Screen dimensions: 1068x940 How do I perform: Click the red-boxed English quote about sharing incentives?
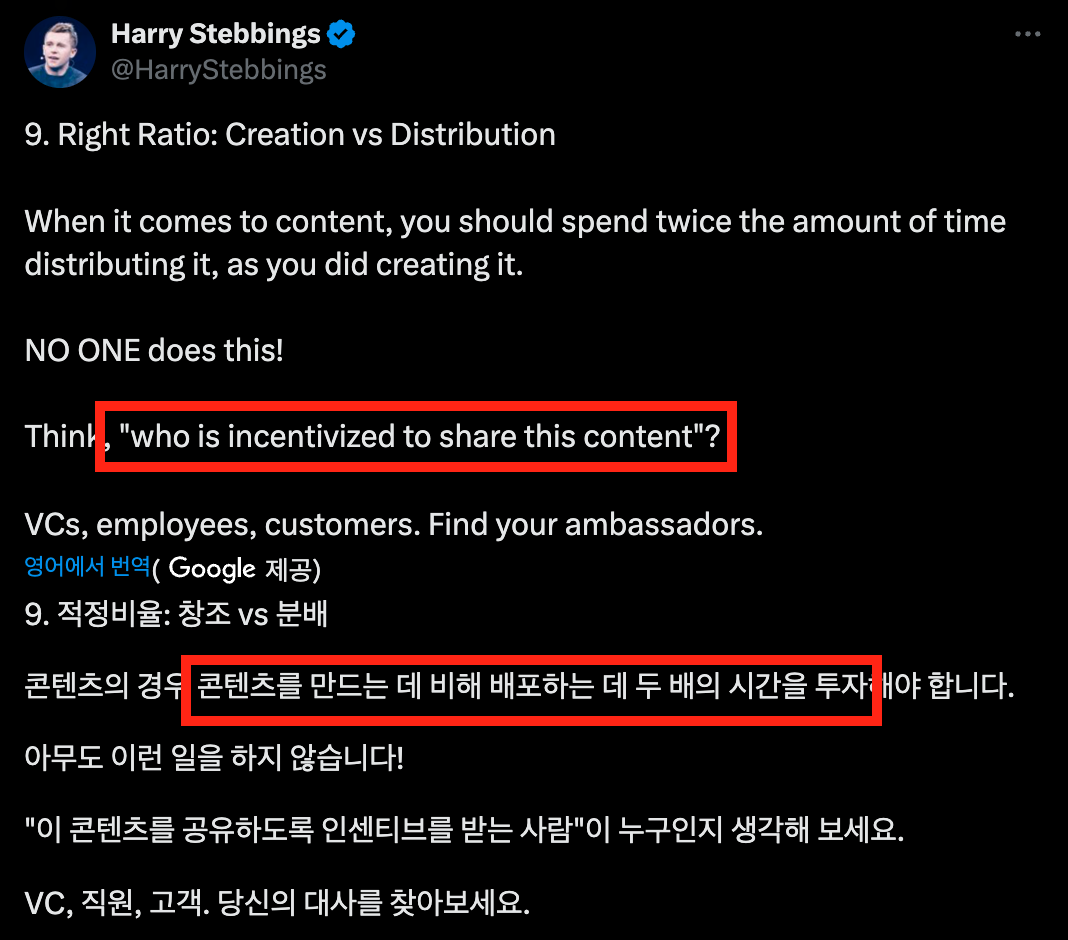(x=416, y=436)
